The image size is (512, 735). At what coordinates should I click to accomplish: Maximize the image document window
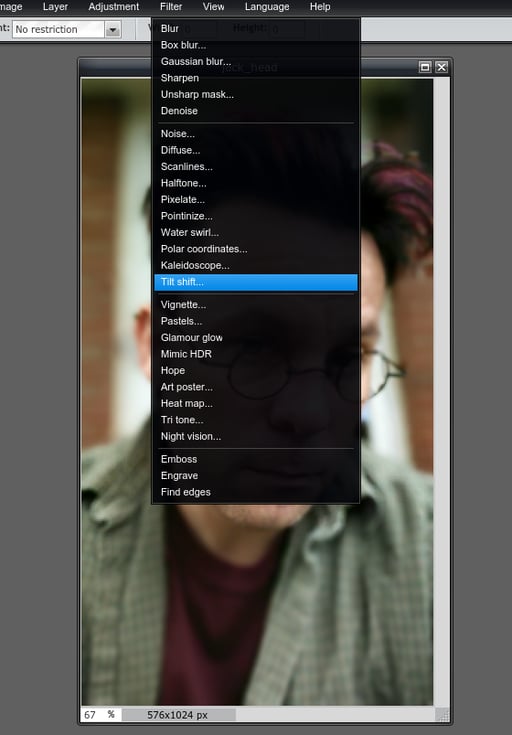(x=425, y=67)
